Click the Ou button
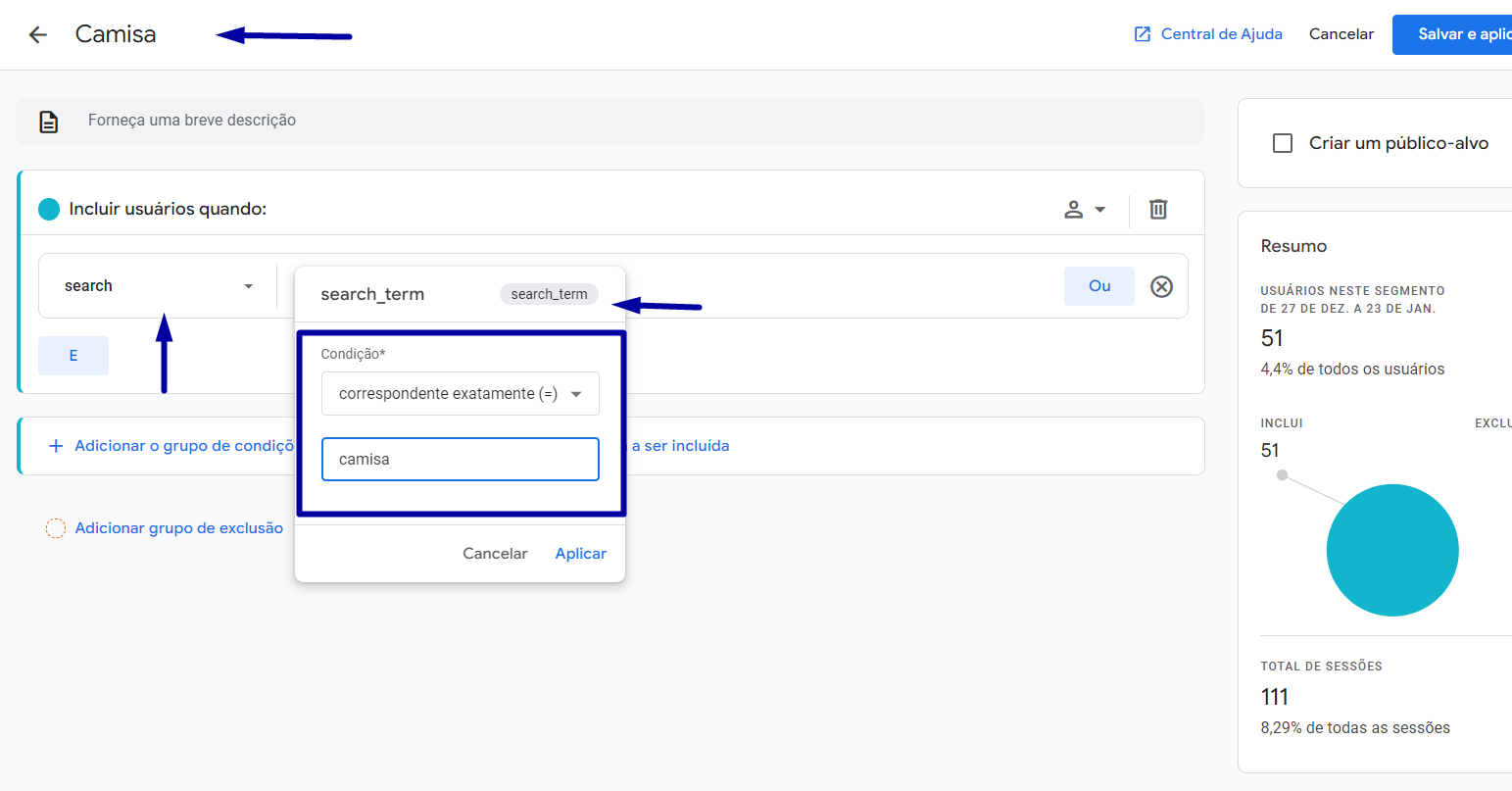Image resolution: width=1512 pixels, height=791 pixels. 1099,286
